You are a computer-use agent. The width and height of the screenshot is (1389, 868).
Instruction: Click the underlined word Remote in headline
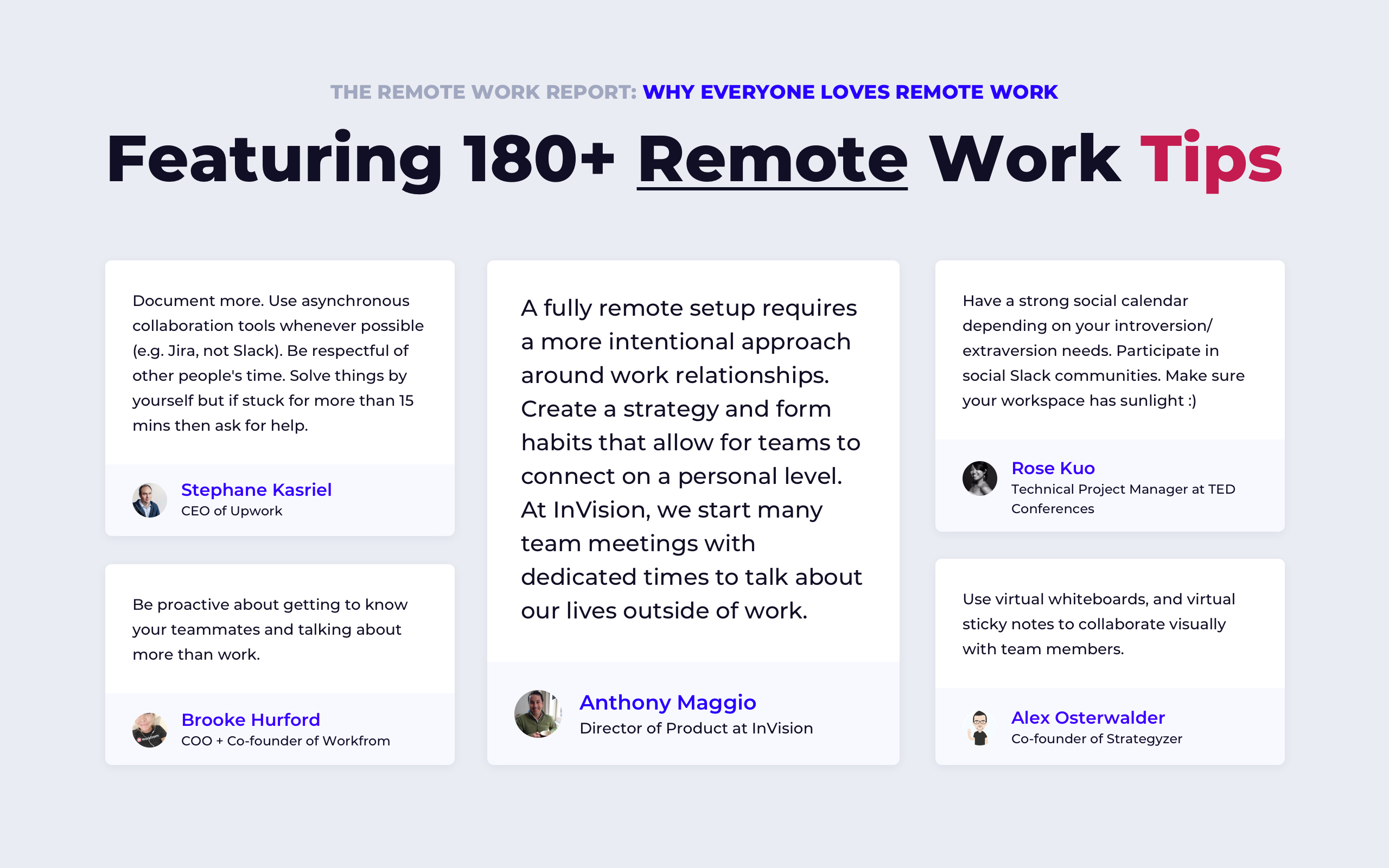pos(772,159)
